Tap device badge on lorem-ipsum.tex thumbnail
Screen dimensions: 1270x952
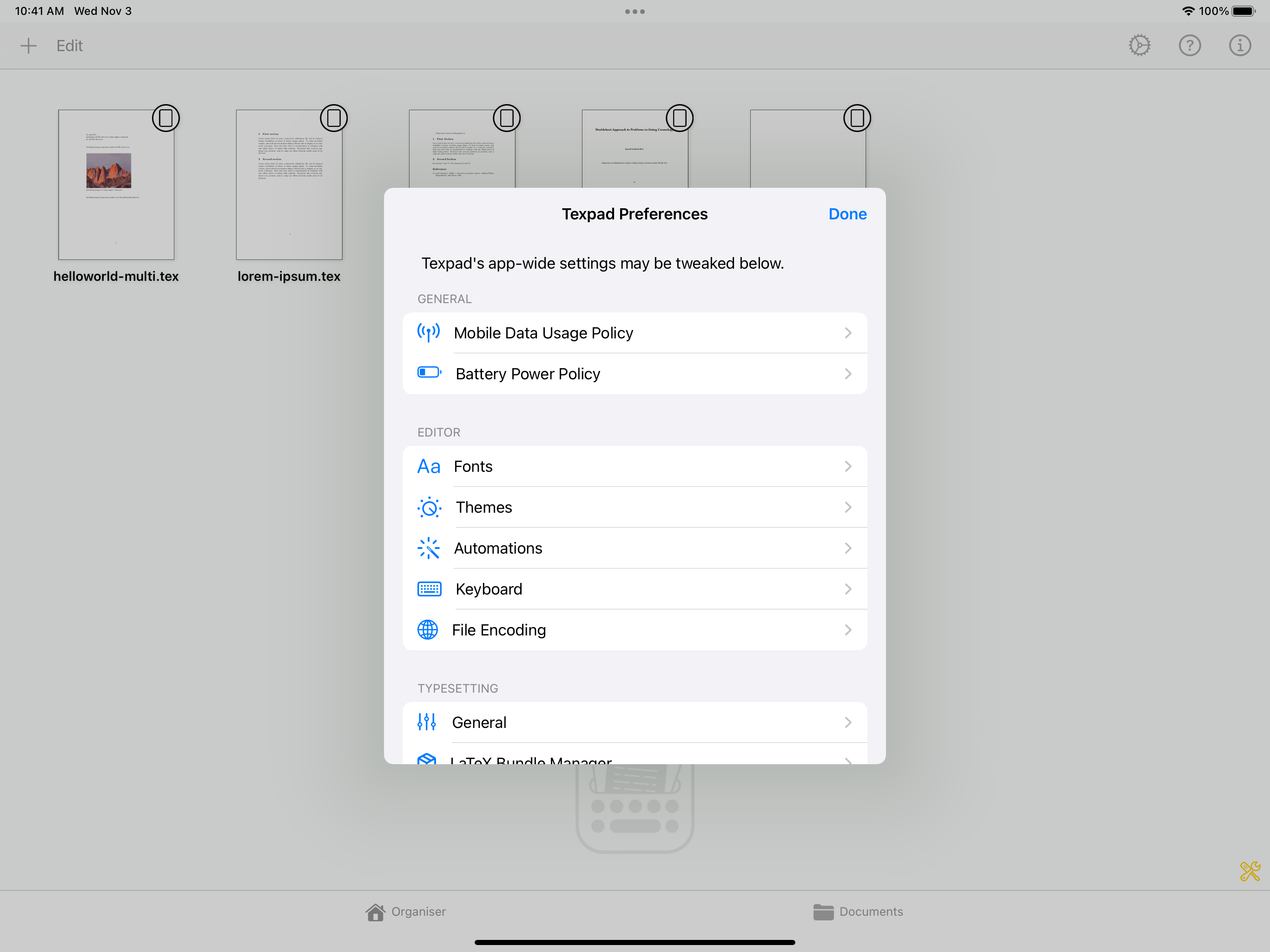(334, 118)
